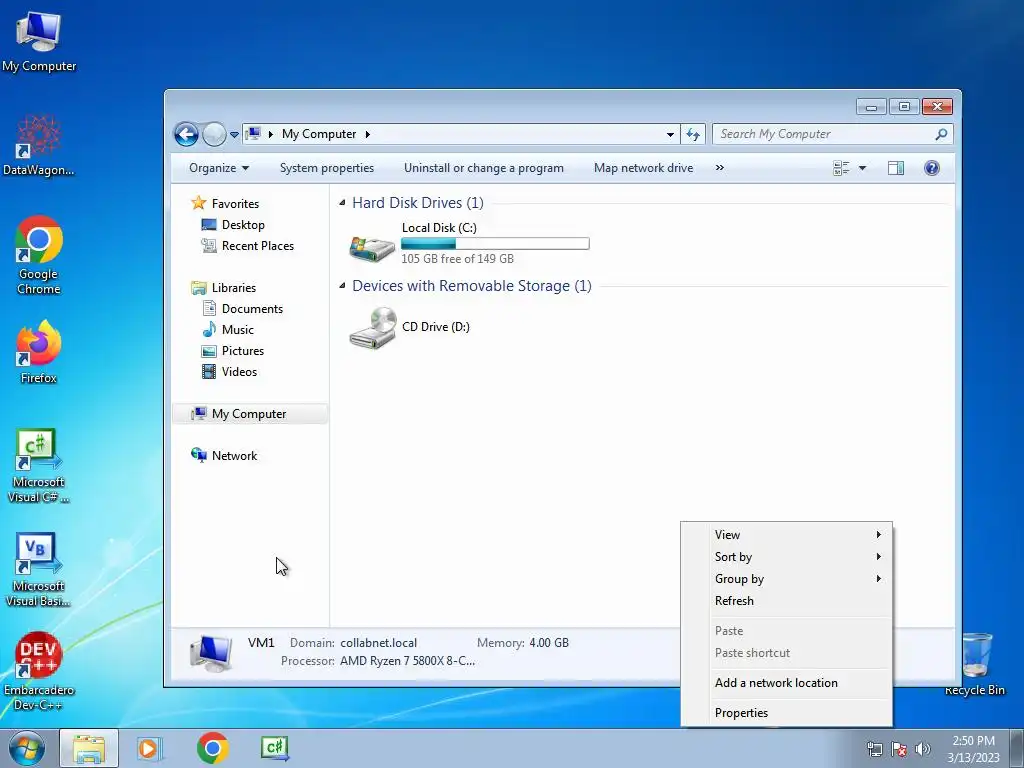Open the Get help question mark icon
This screenshot has height=768, width=1024.
pos(932,168)
